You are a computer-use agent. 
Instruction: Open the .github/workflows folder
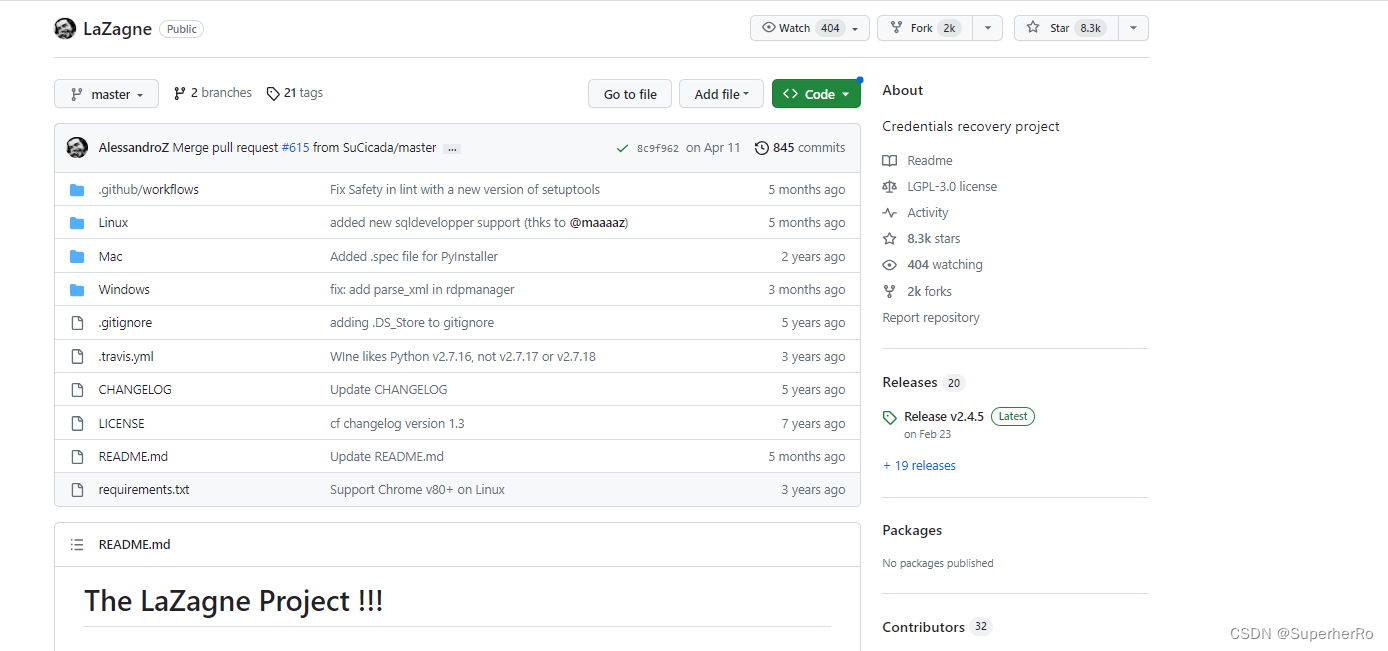(x=148, y=190)
